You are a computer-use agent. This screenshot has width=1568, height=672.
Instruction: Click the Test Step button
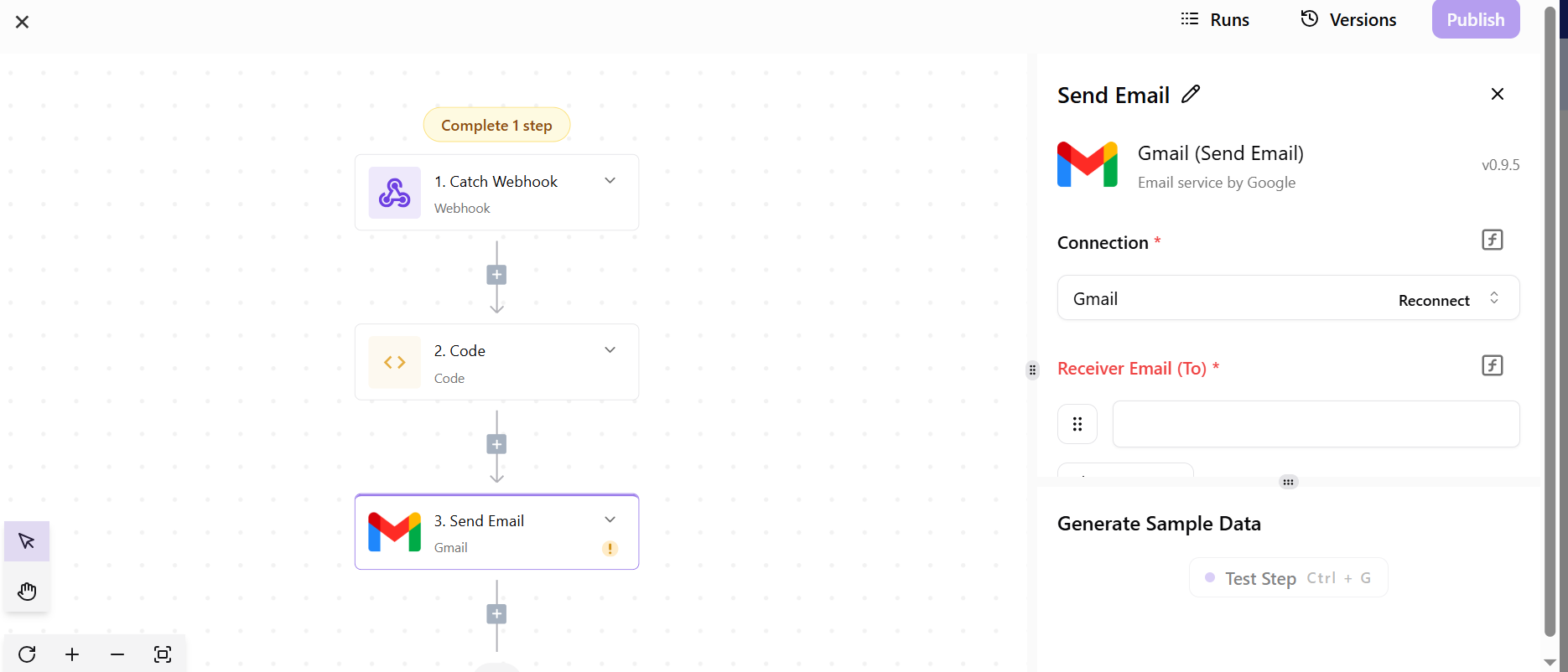[x=1288, y=578]
